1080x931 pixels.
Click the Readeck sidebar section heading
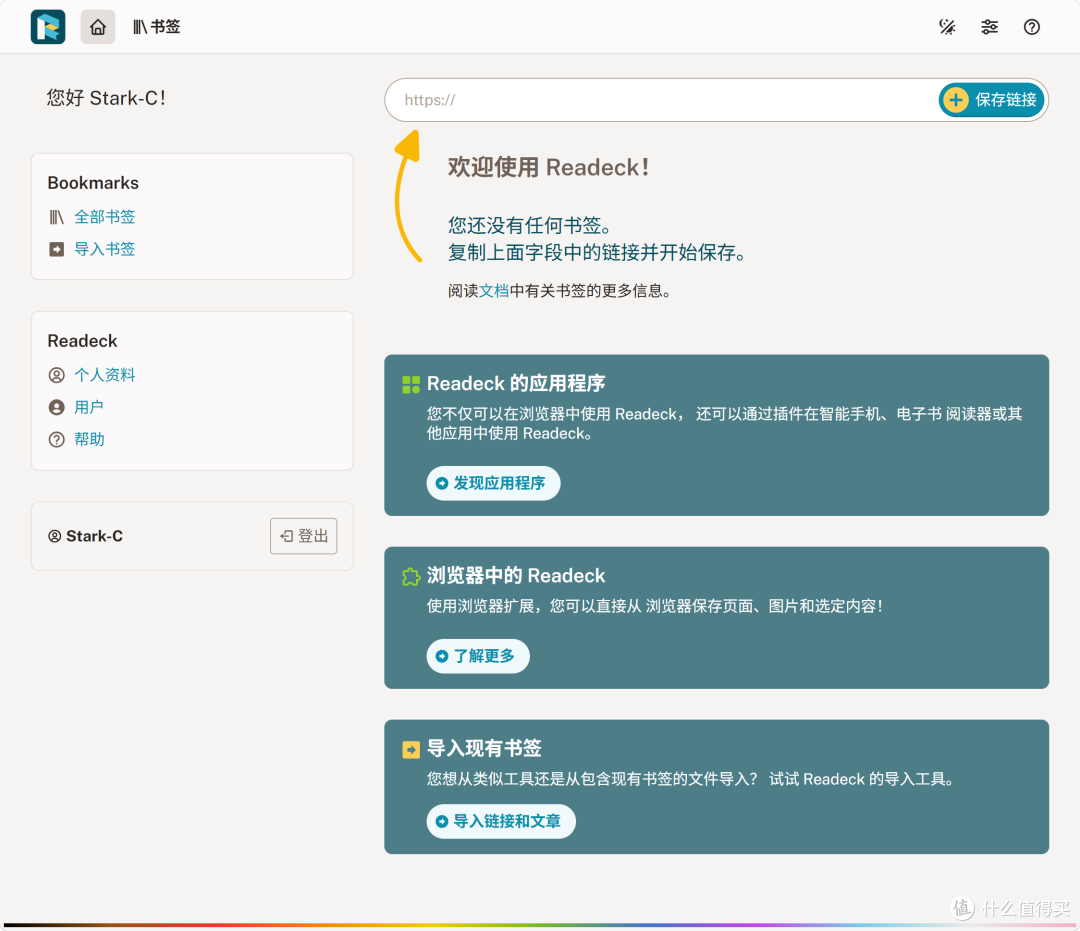click(82, 341)
